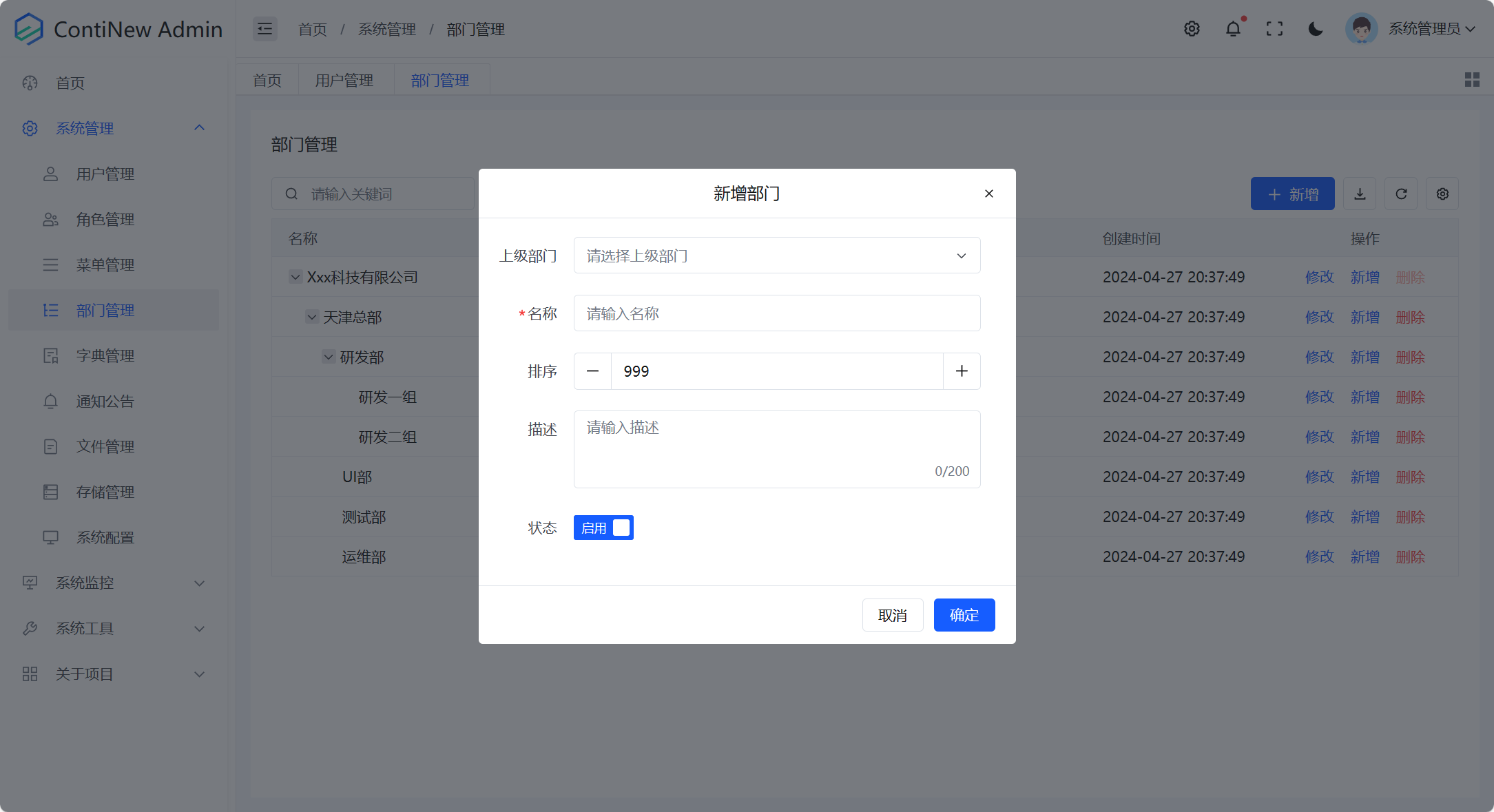The image size is (1494, 812).
Task: Open the 上级部门 parent department dropdown
Action: coord(776,255)
